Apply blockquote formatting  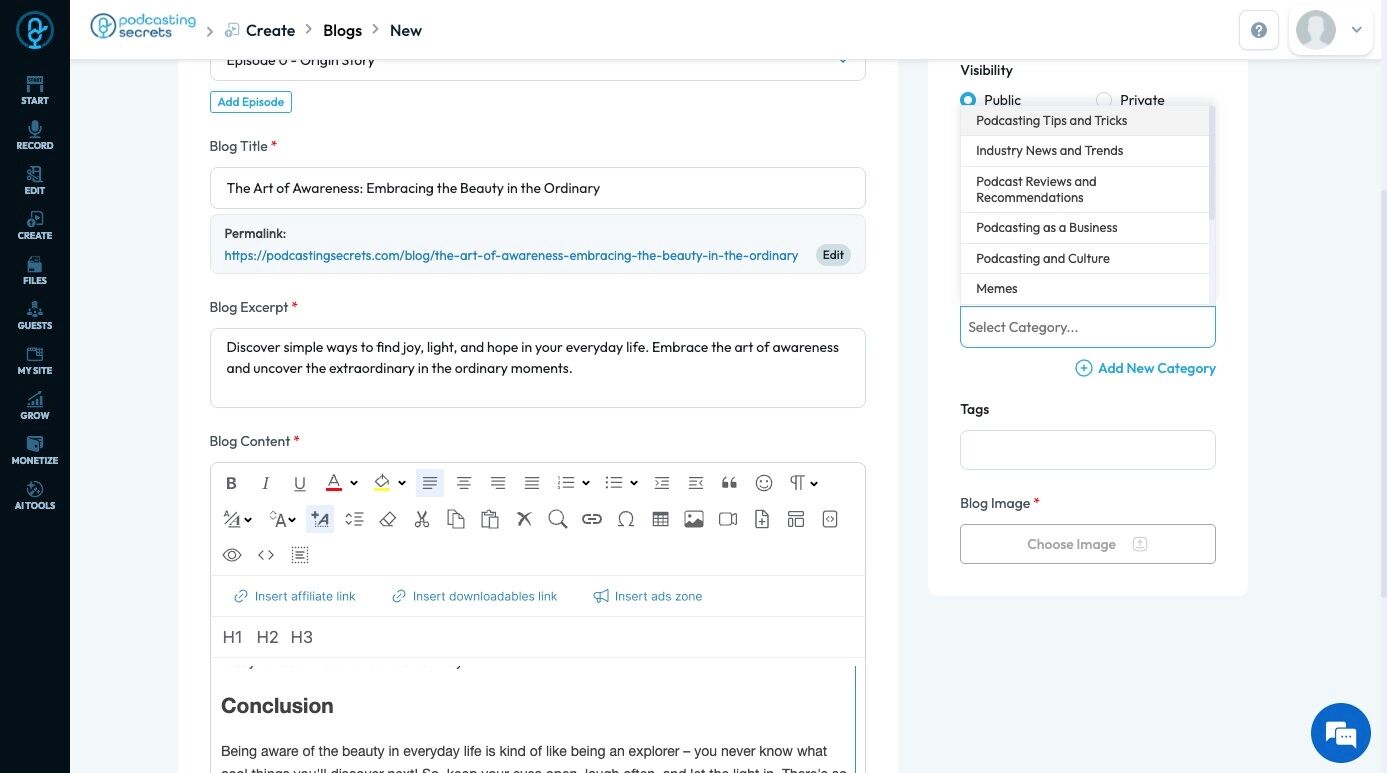[730, 483]
